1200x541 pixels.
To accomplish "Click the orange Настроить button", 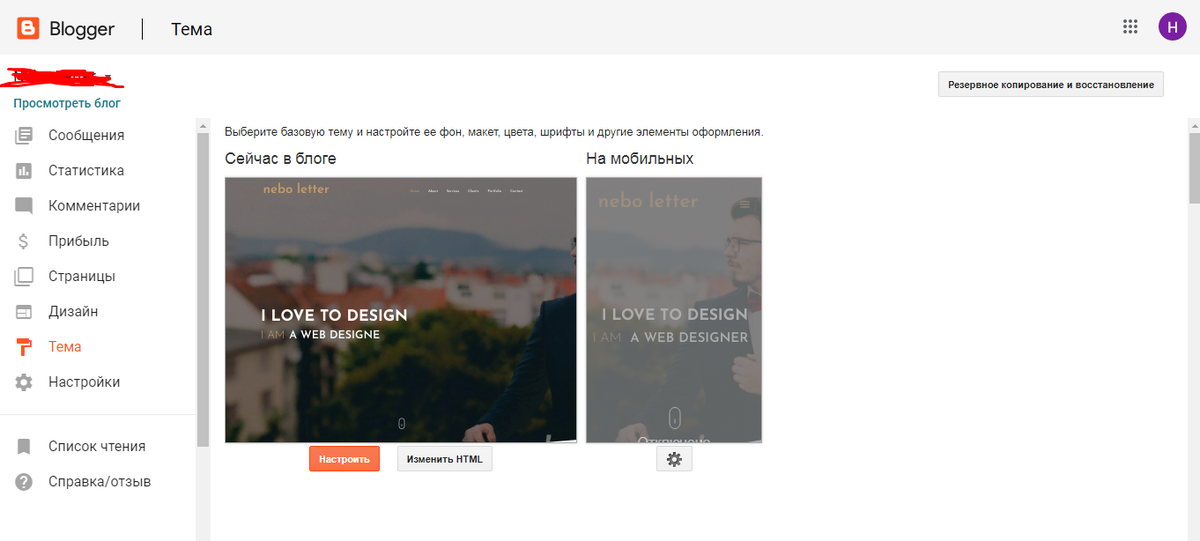I will [344, 459].
